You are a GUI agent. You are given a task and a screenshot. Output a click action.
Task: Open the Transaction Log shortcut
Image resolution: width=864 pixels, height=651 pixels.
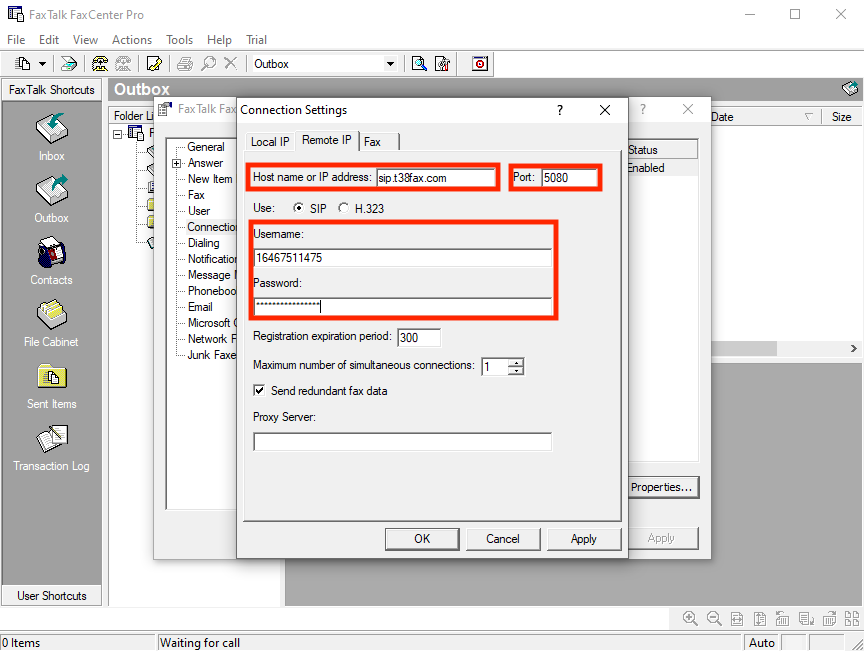[x=51, y=448]
